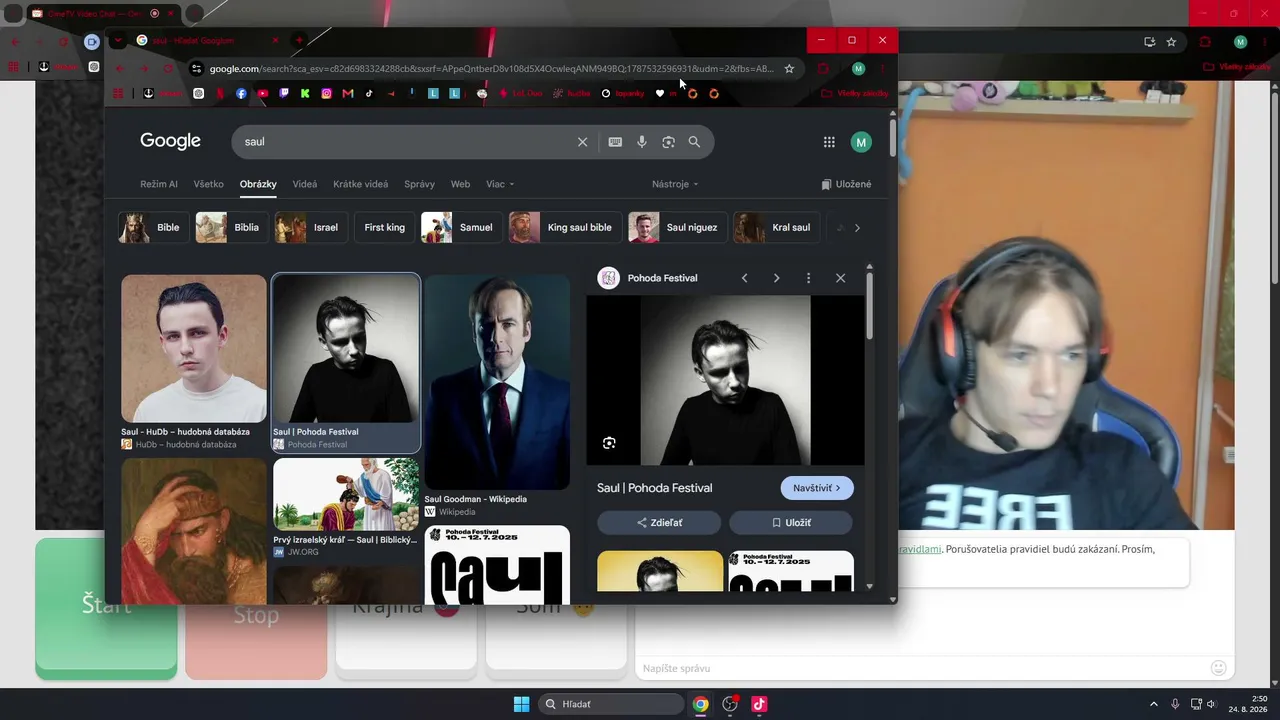Open the Uložené saved items link
The image size is (1280, 720).
pyautogui.click(x=846, y=184)
